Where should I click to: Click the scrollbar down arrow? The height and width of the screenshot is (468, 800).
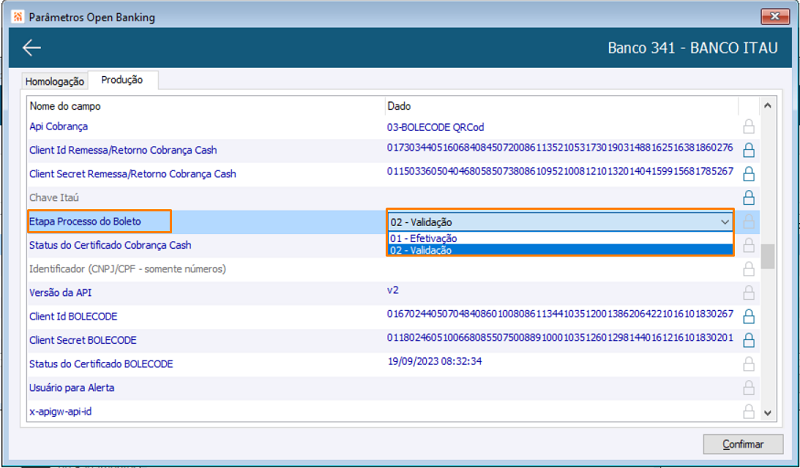(x=767, y=412)
